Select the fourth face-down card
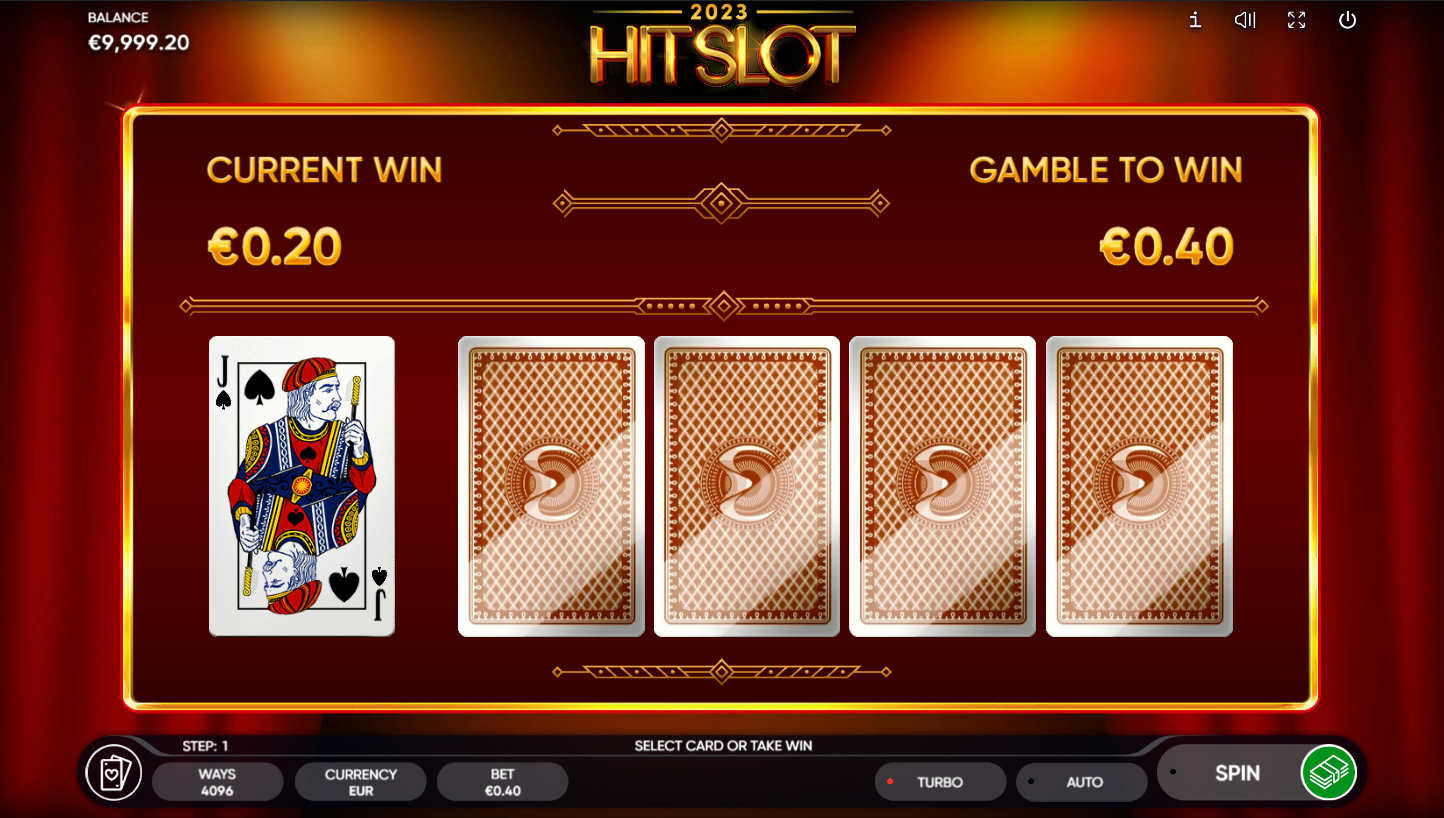 click(x=1139, y=486)
